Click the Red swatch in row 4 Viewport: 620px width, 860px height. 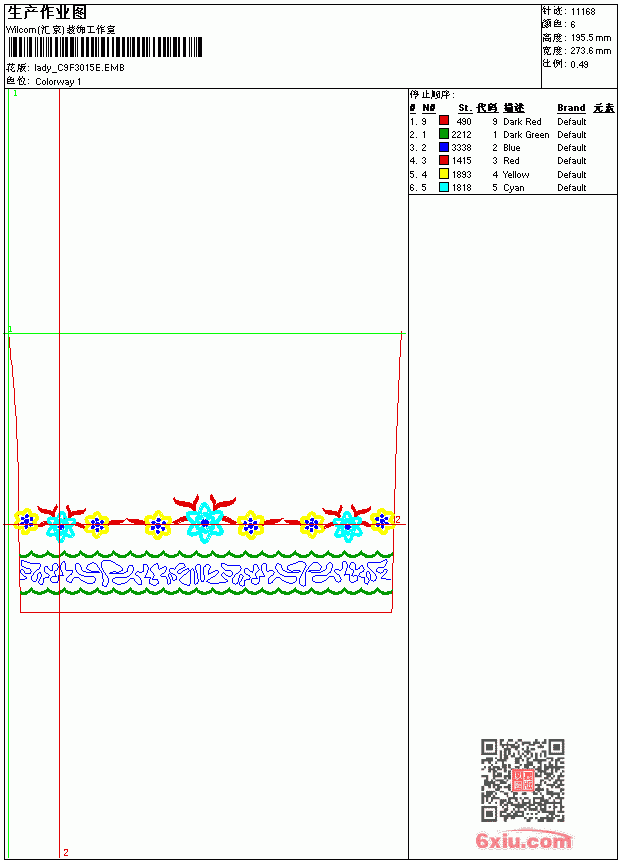[x=444, y=160]
